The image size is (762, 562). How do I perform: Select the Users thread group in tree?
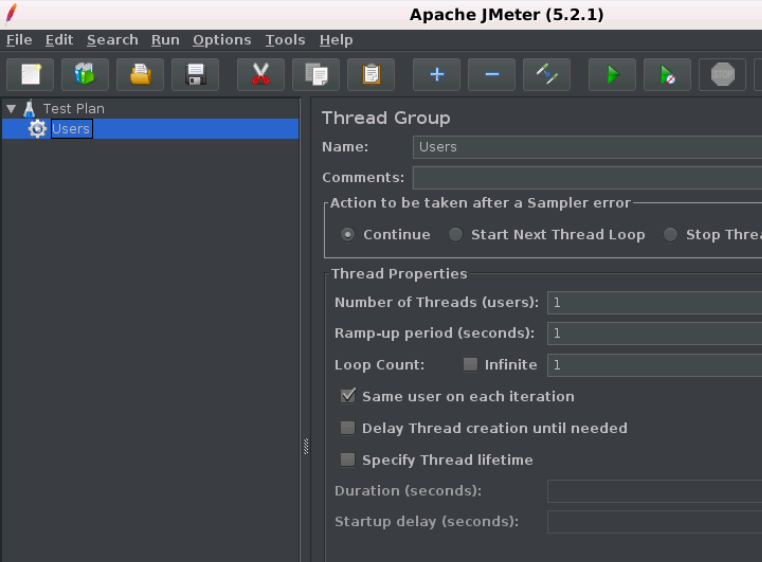[150, 129]
